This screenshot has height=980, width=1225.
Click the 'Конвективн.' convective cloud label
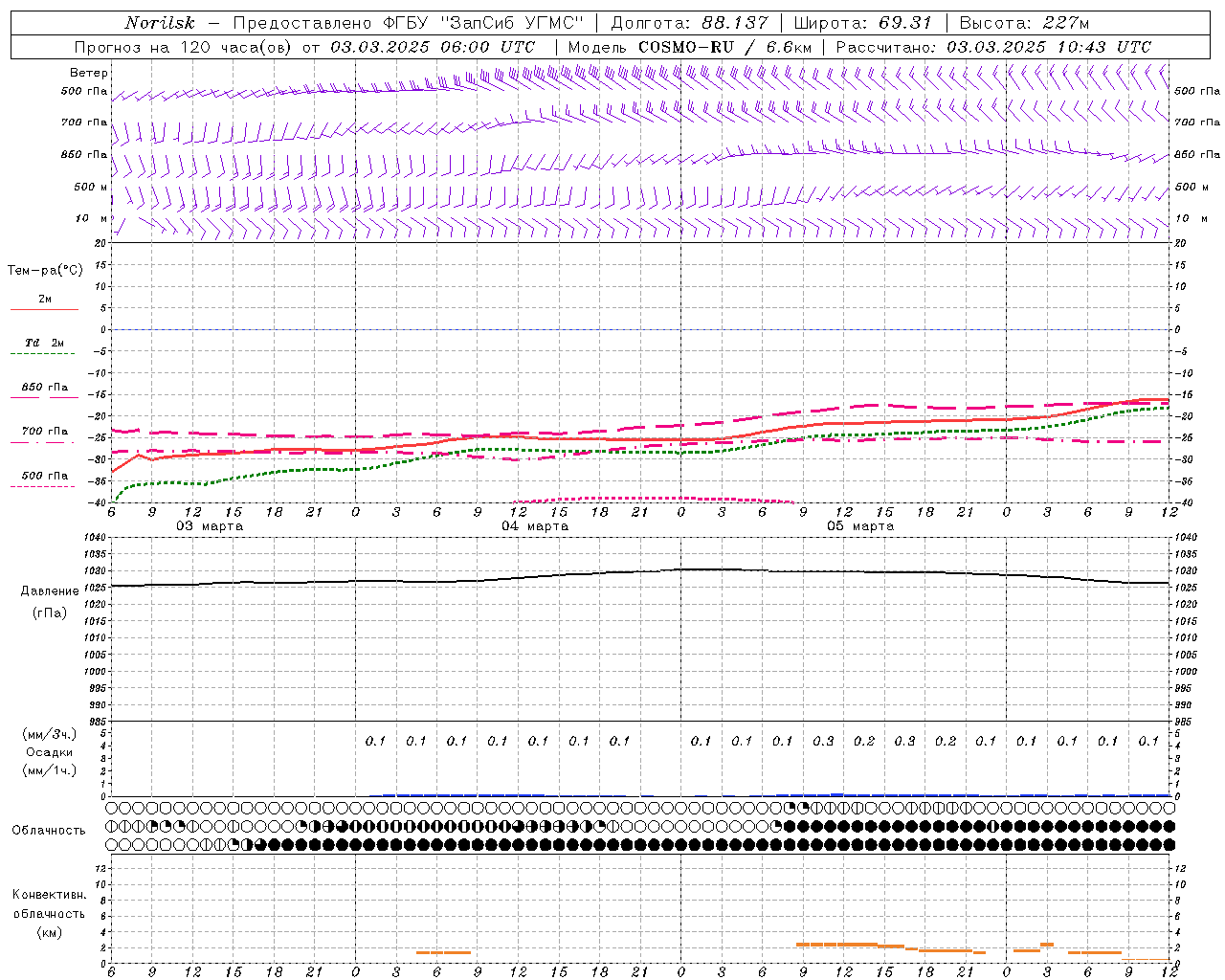[x=49, y=895]
